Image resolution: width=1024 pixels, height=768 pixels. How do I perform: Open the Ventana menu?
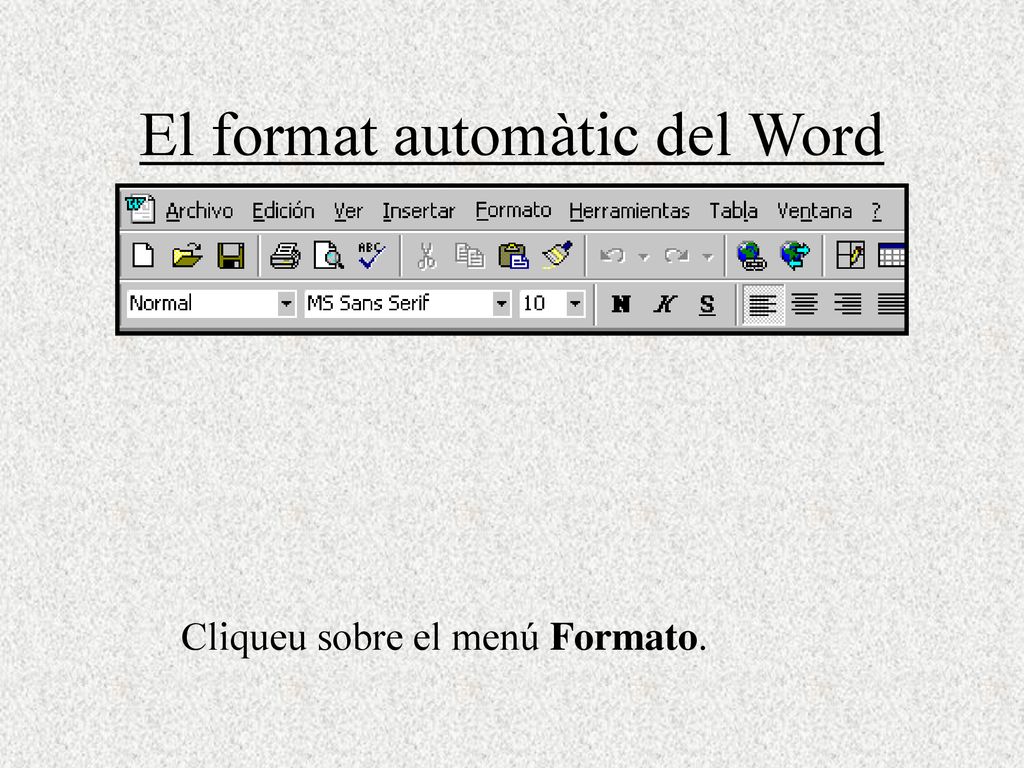(814, 211)
